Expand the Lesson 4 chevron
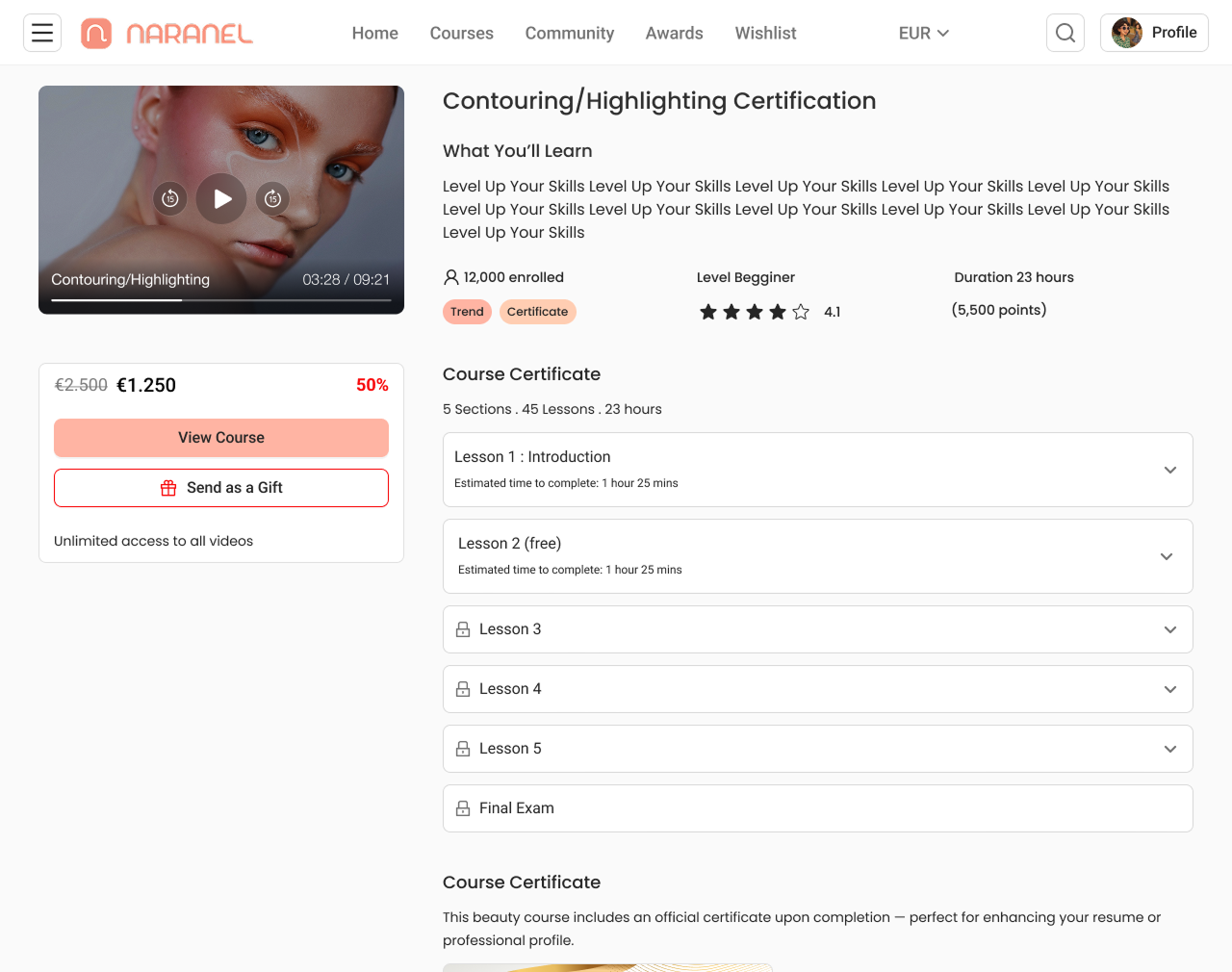This screenshot has width=1232, height=972. pyautogui.click(x=1170, y=689)
